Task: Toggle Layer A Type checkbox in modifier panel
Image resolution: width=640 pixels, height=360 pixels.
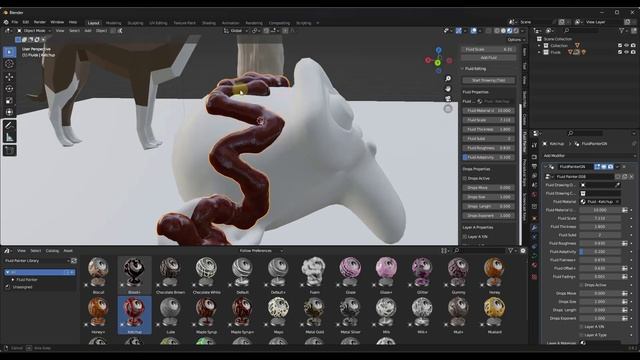Action: coord(581,335)
